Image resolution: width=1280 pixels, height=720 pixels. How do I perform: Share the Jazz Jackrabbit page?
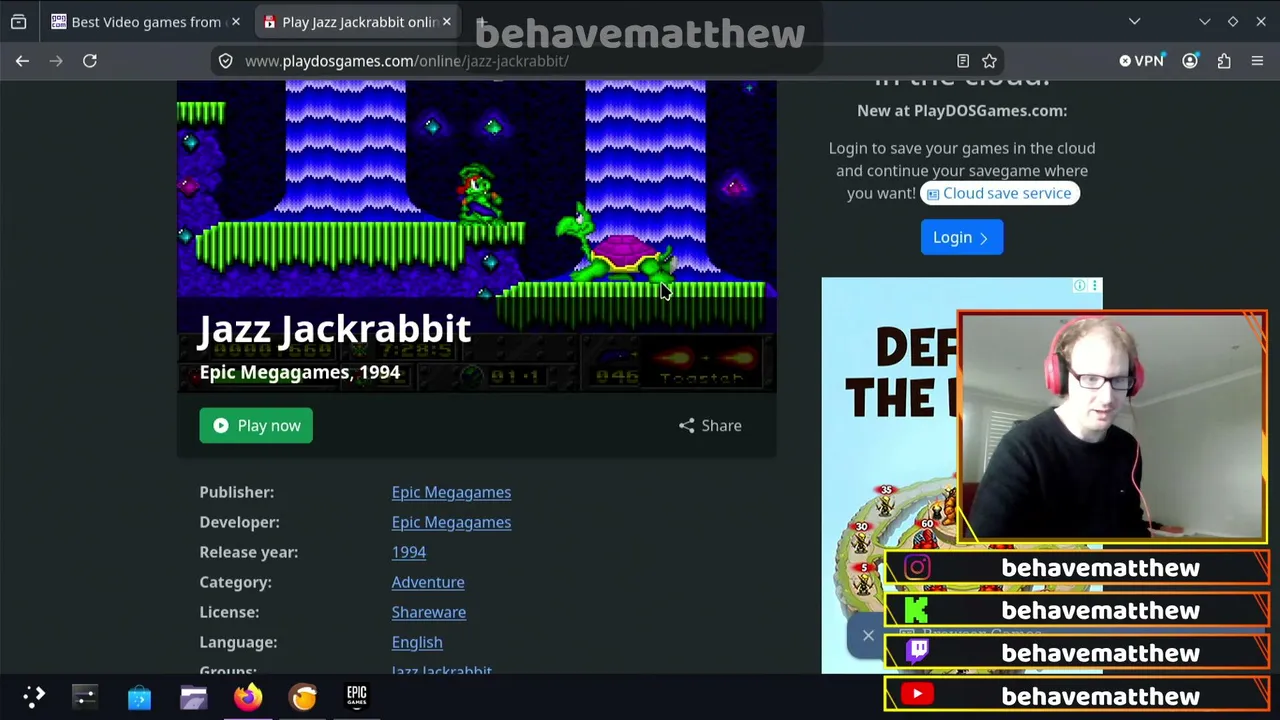[x=710, y=426]
